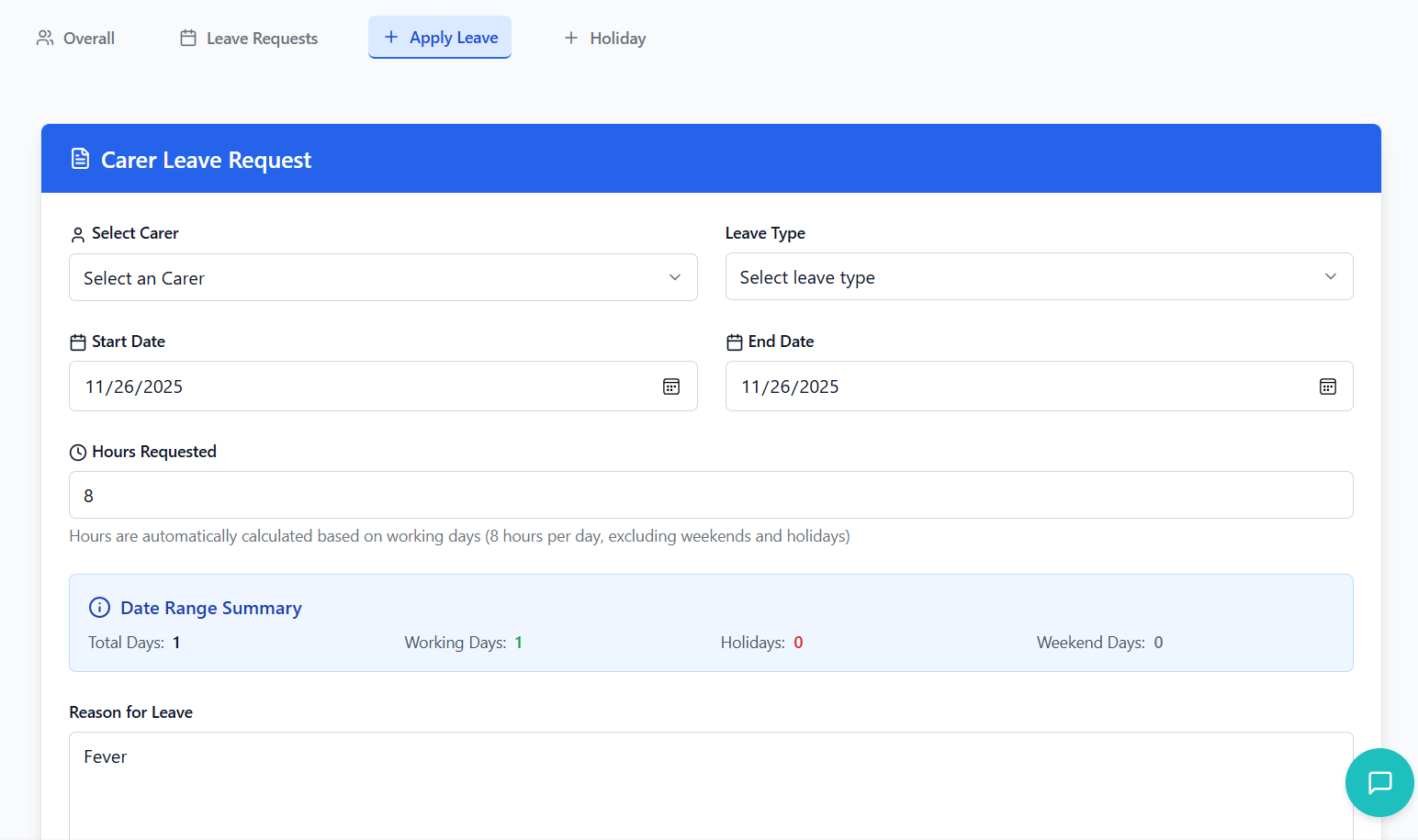Open the Leave Requests tab
Screen dimensions: 1418x840
tap(249, 39)
